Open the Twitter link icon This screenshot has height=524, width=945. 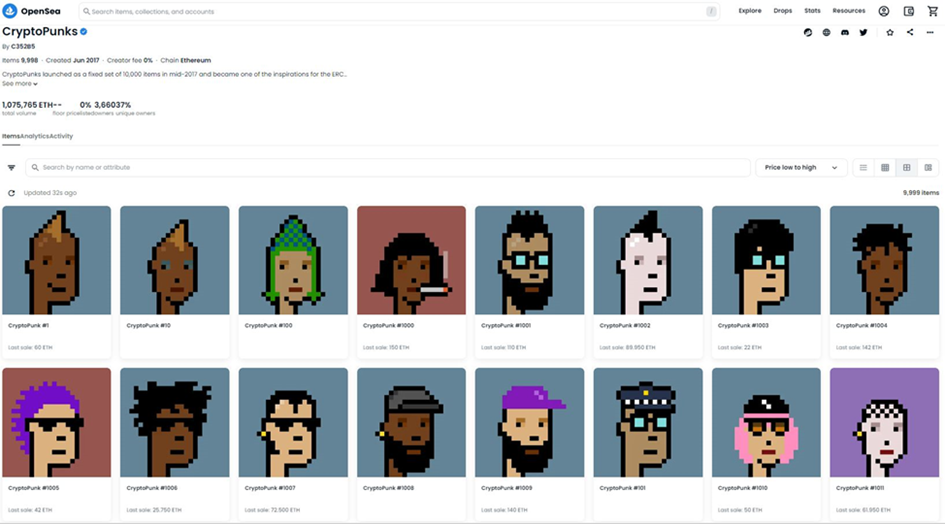[x=863, y=33]
